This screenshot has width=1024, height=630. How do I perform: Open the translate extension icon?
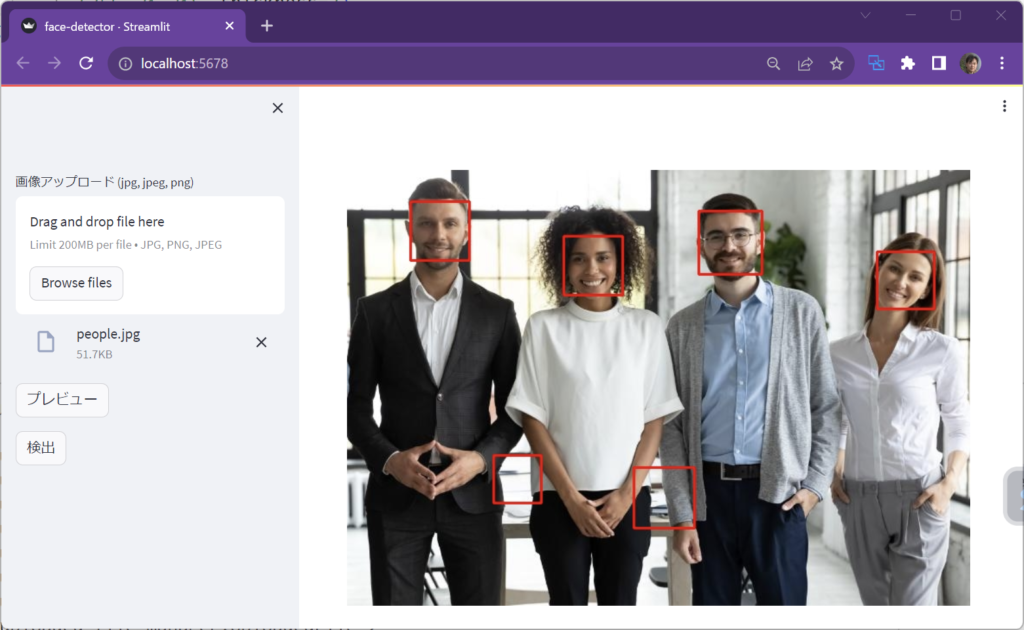click(x=876, y=63)
